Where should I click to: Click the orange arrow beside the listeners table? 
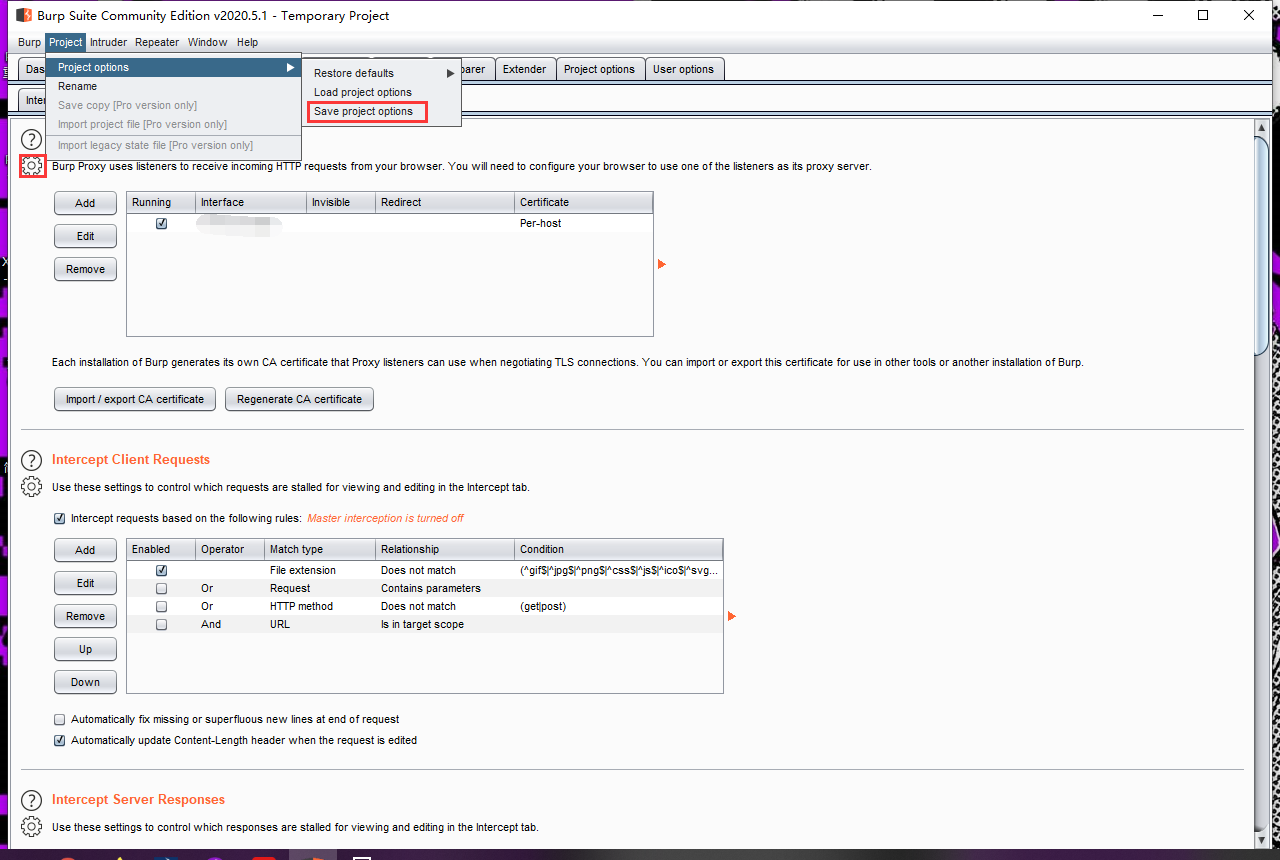(661, 264)
